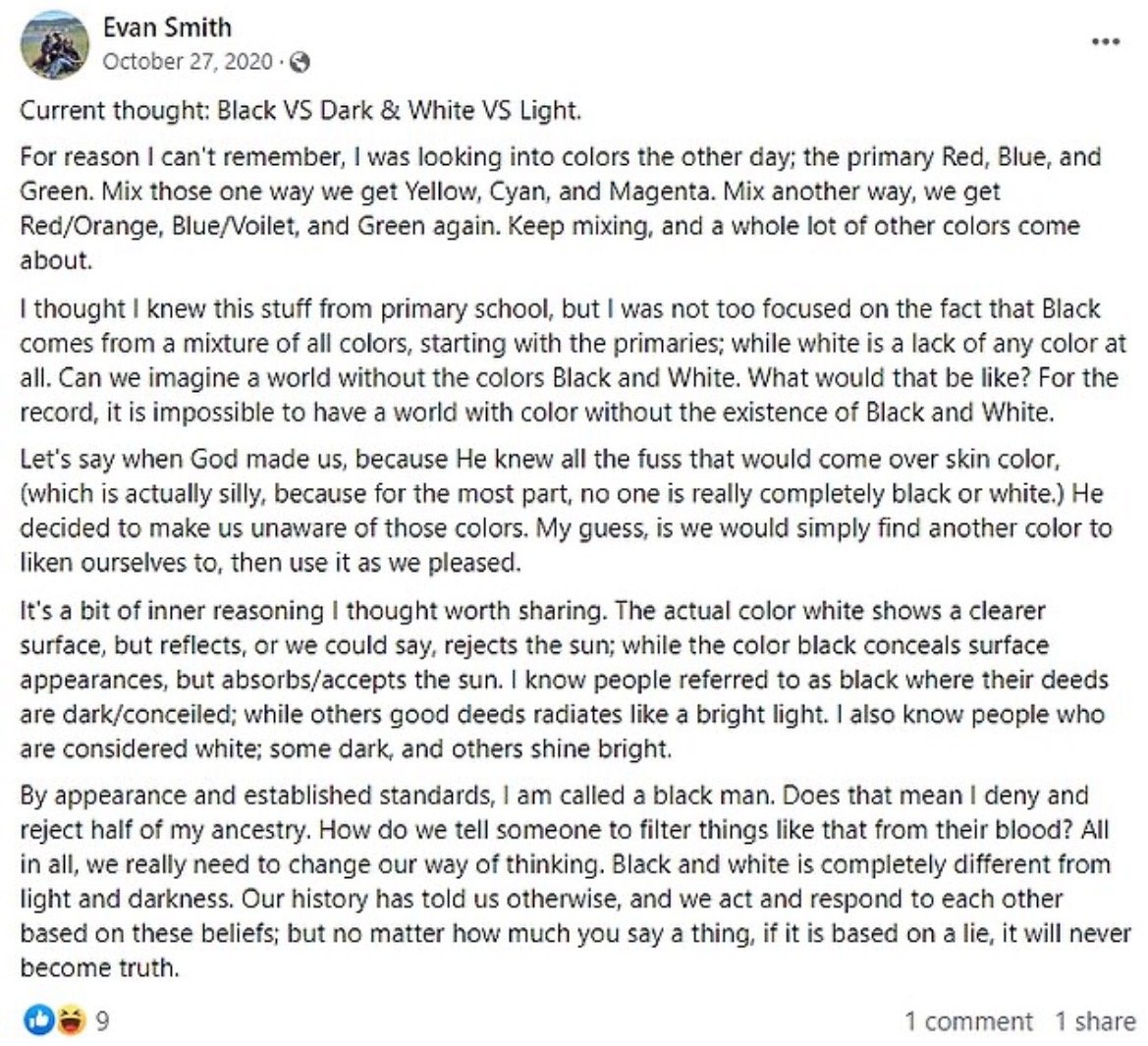This screenshot has height=1046, width=1148.
Task: Click the blue Like reaction icon
Action: coord(39,1021)
